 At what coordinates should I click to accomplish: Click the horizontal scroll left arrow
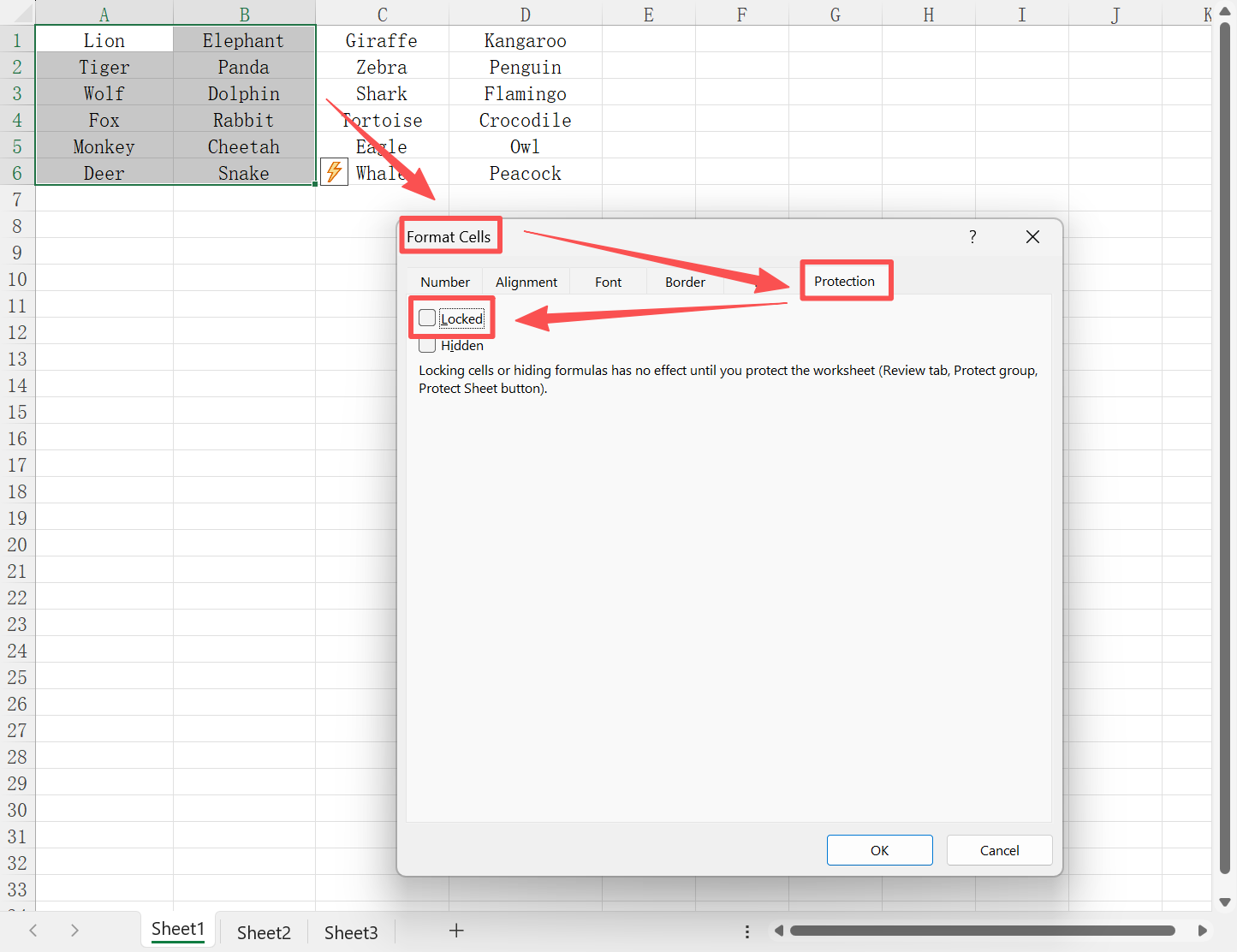[778, 931]
